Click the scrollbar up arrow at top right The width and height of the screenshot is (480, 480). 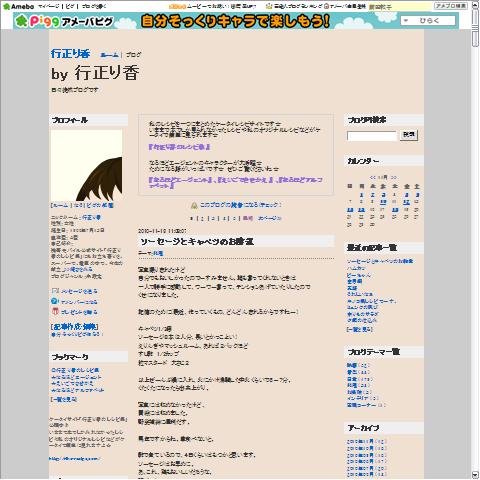coord(475,5)
